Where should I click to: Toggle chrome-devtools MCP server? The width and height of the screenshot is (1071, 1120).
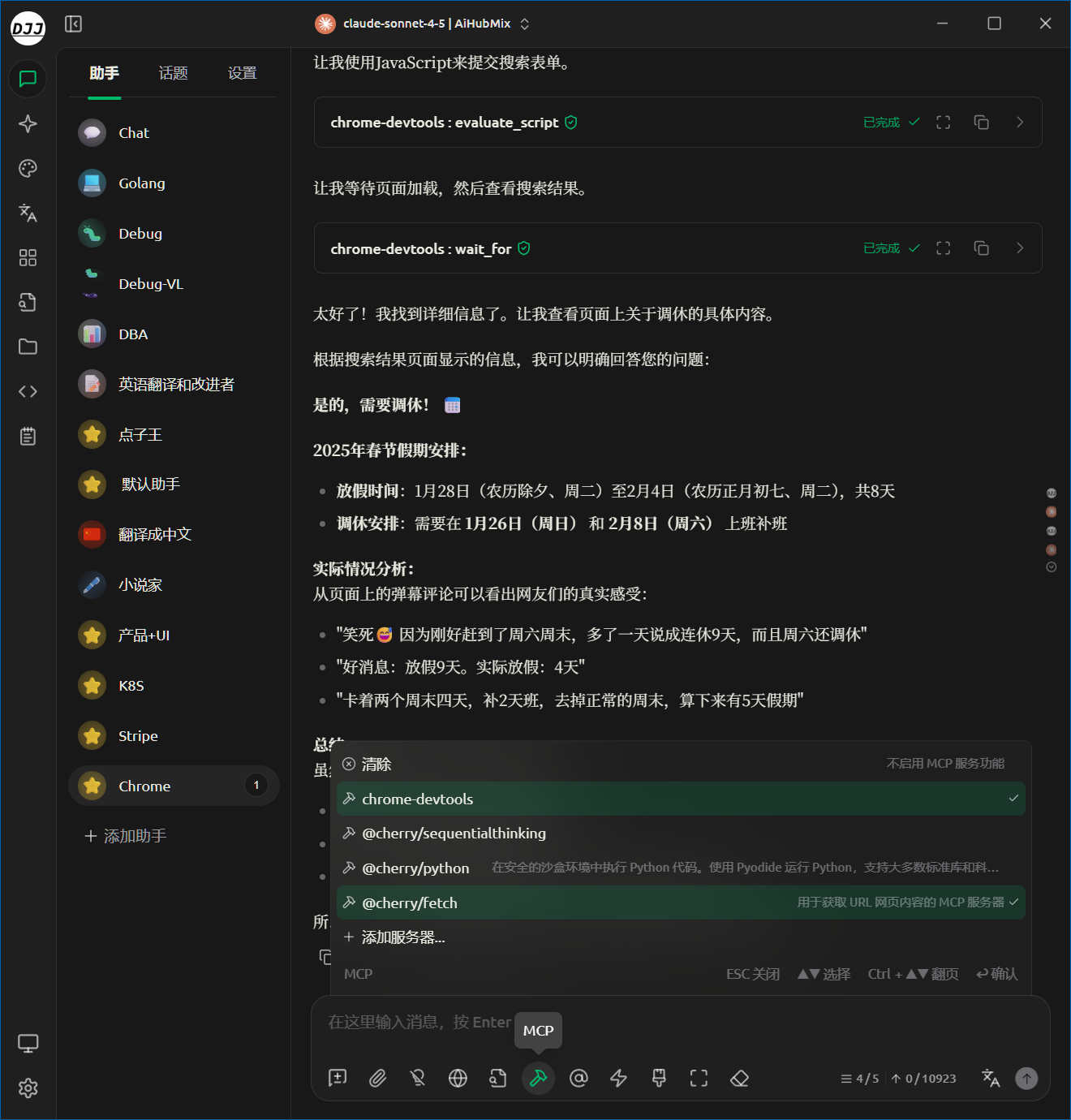681,799
